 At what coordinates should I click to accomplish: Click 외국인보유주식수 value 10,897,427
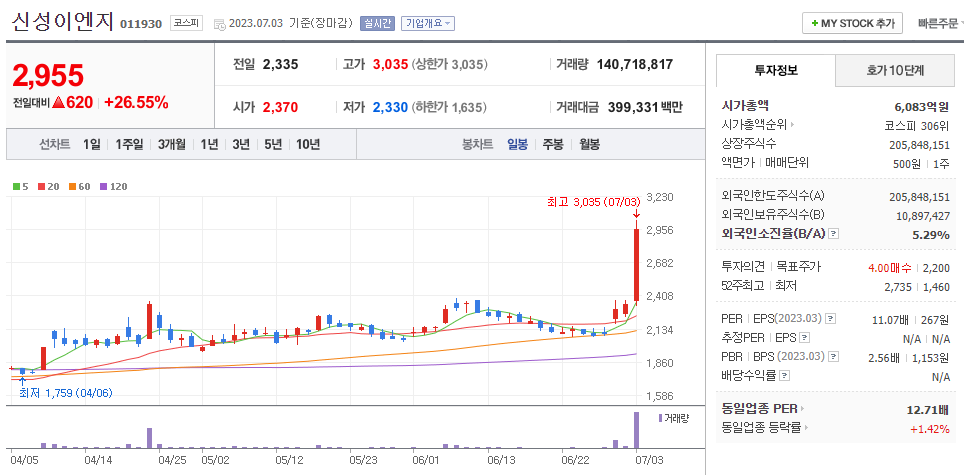coord(922,216)
